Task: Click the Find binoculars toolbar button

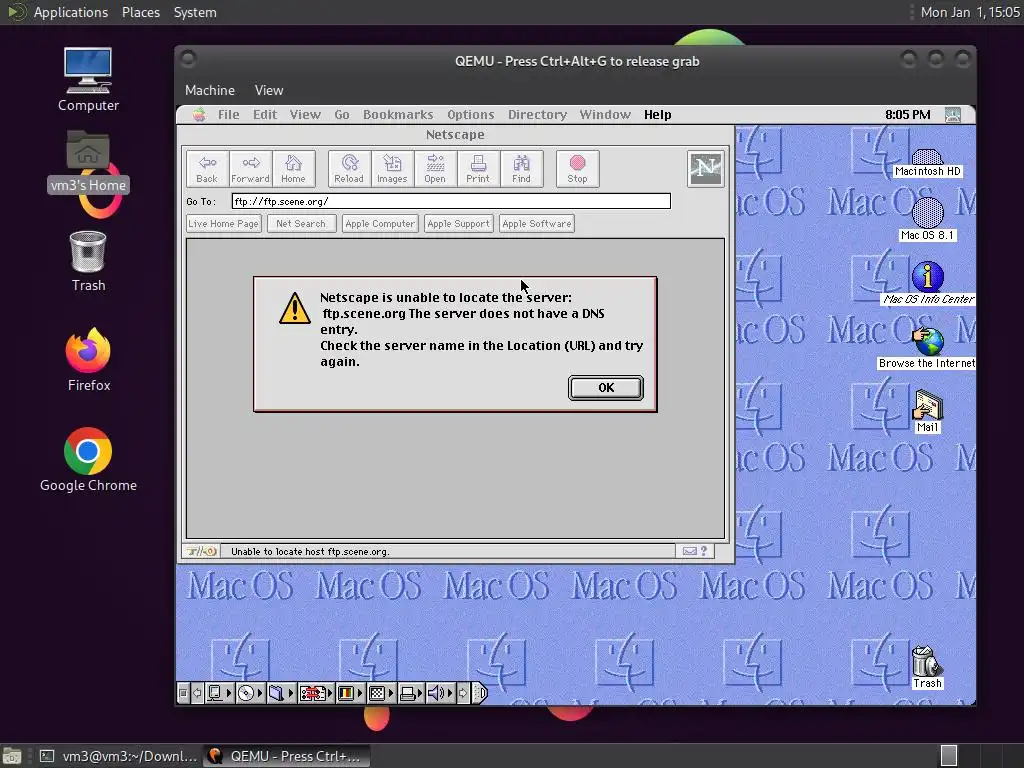Action: (521, 169)
